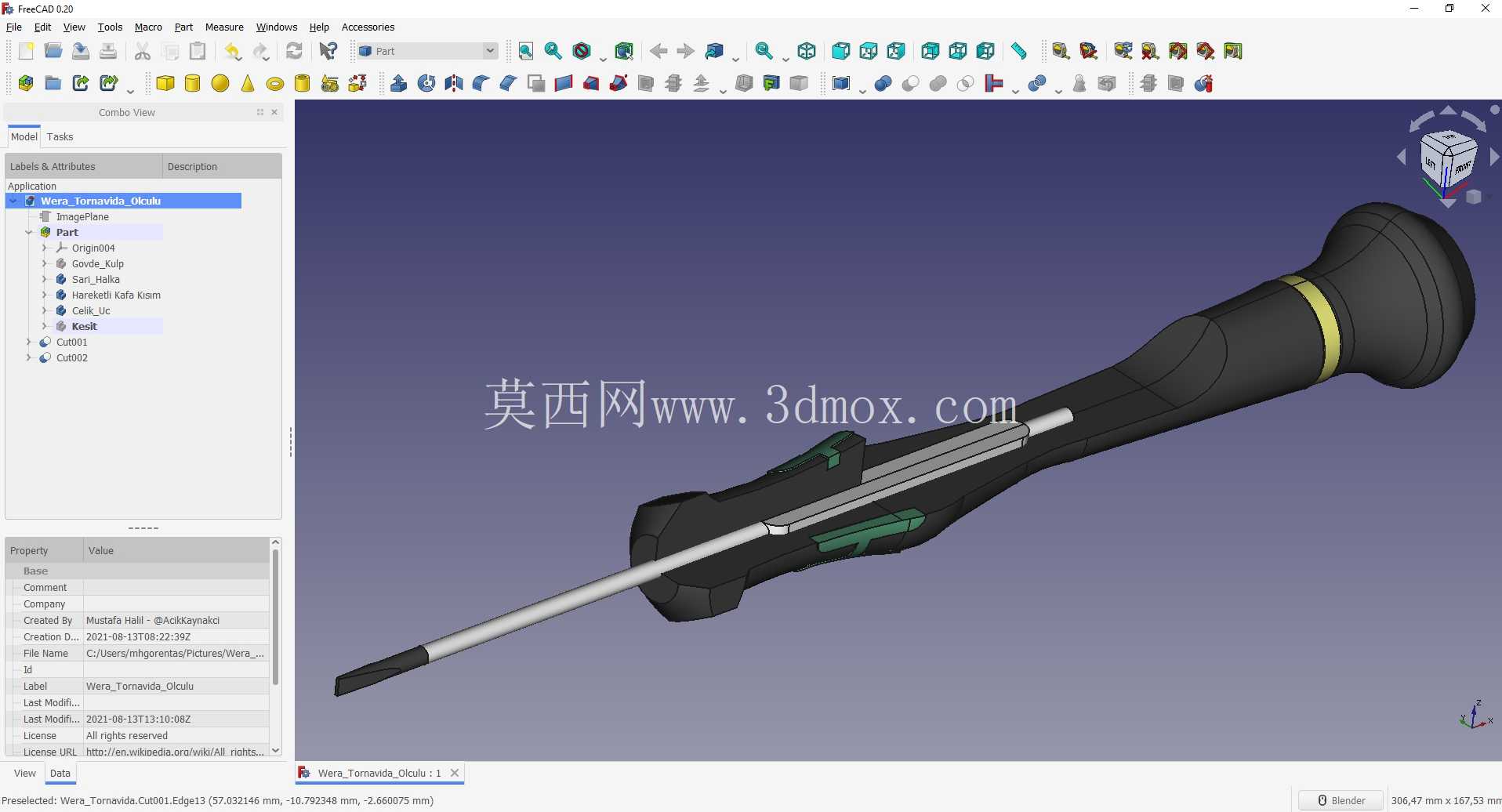Set front view icon

[x=841, y=52]
